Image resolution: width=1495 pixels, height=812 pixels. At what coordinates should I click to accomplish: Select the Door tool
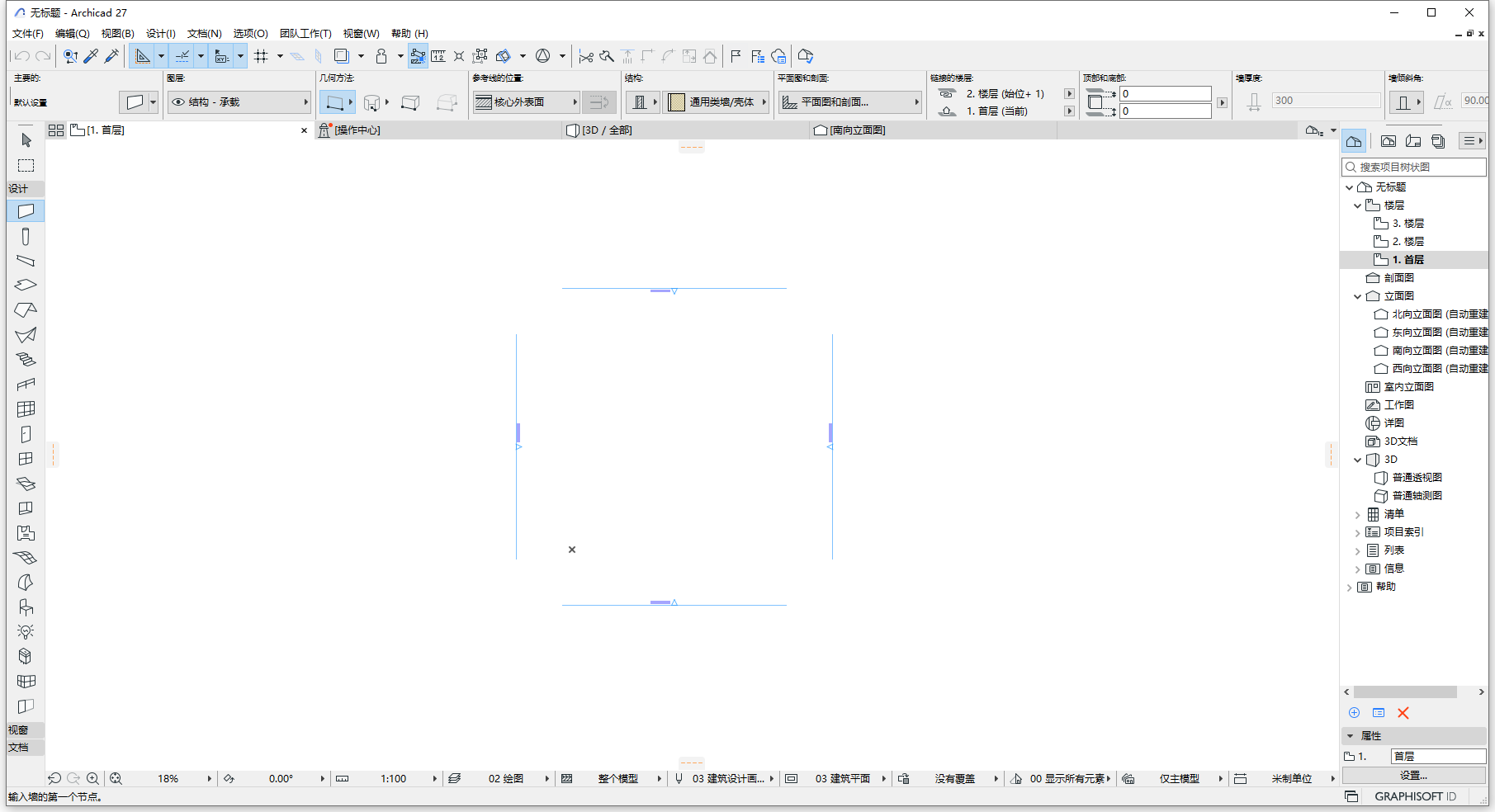click(26, 434)
